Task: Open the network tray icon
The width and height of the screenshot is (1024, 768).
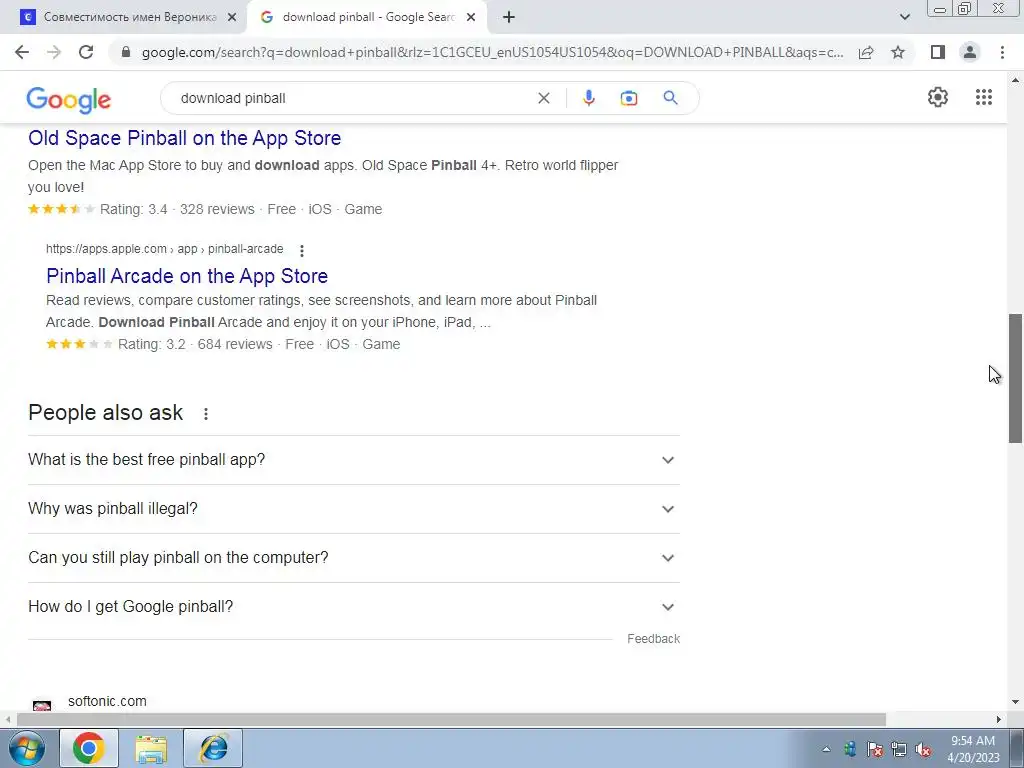Action: coord(899,749)
